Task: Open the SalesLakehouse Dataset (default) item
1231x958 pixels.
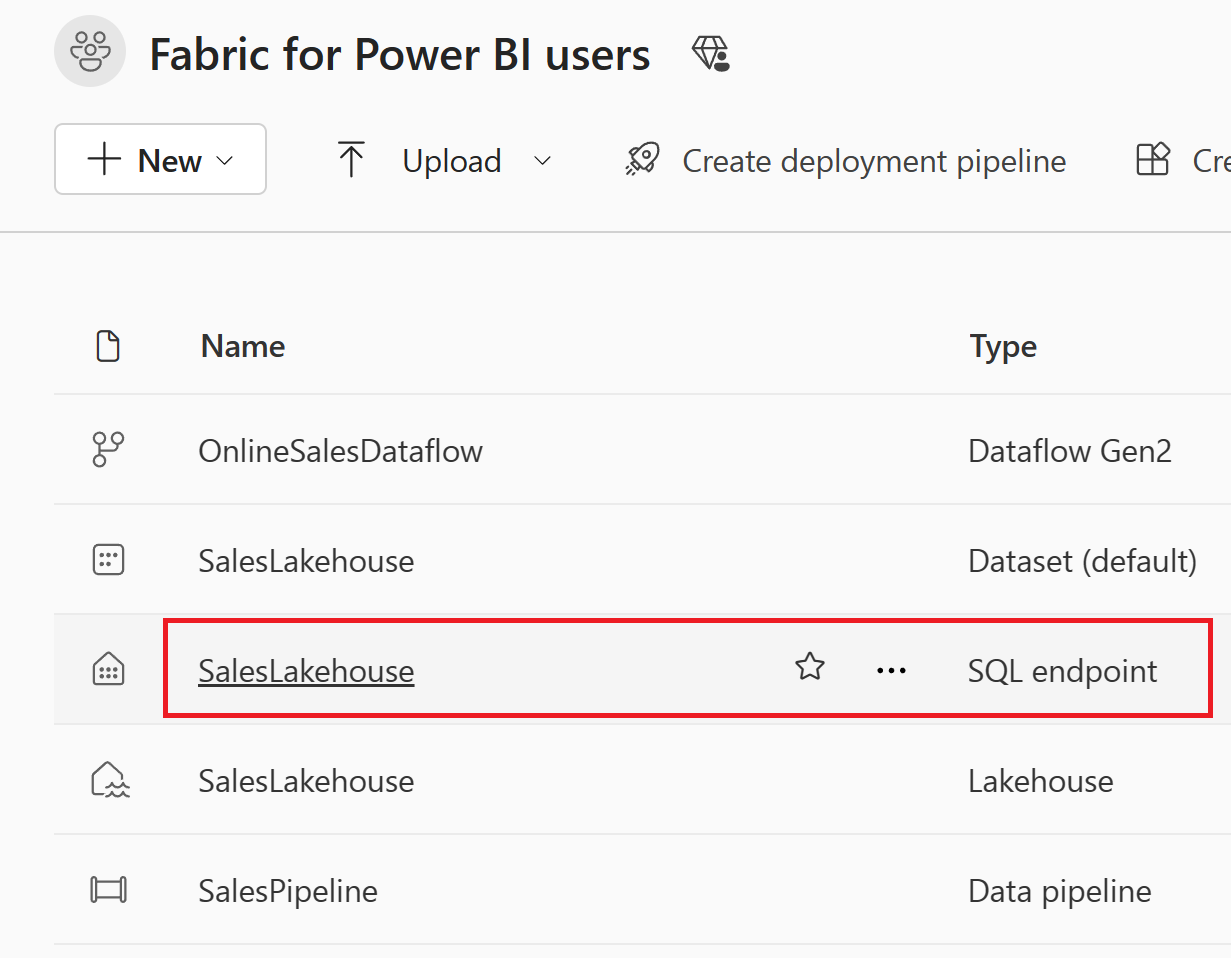Action: coord(306,560)
